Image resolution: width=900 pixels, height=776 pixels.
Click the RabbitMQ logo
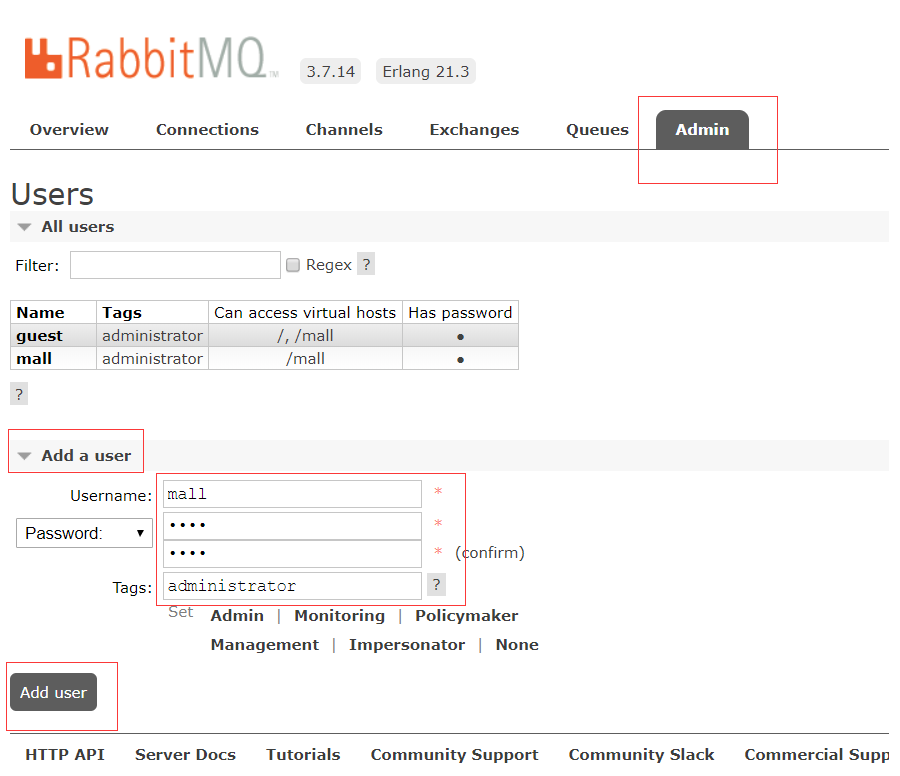(151, 58)
